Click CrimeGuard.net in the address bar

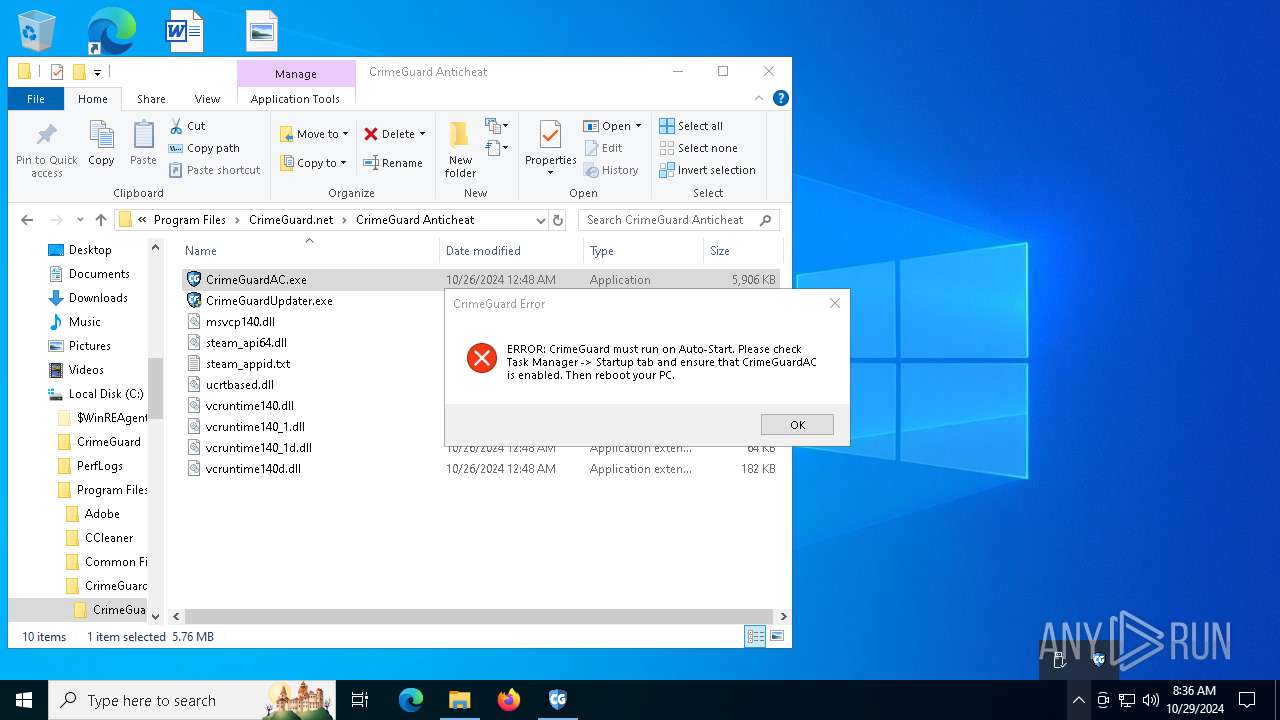click(x=291, y=220)
